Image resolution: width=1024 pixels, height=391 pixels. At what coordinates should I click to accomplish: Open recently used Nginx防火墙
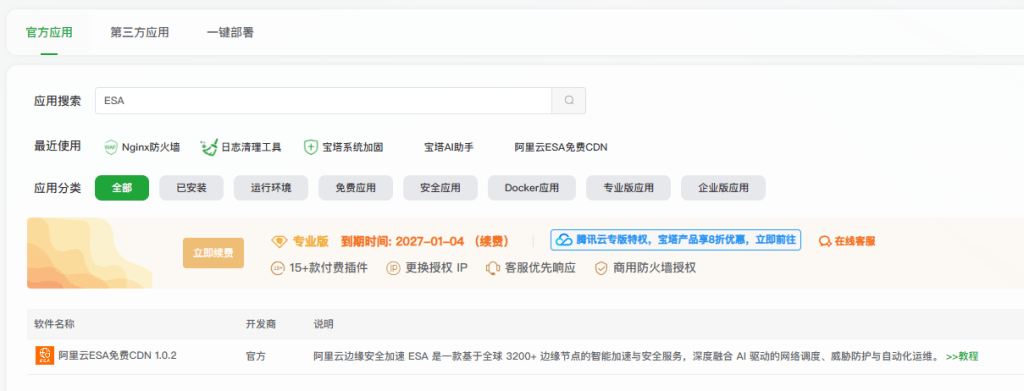151,148
